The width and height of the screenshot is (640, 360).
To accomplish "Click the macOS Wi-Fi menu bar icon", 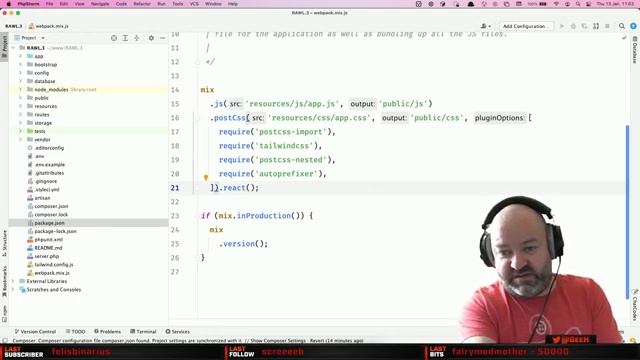I will pos(556,4).
